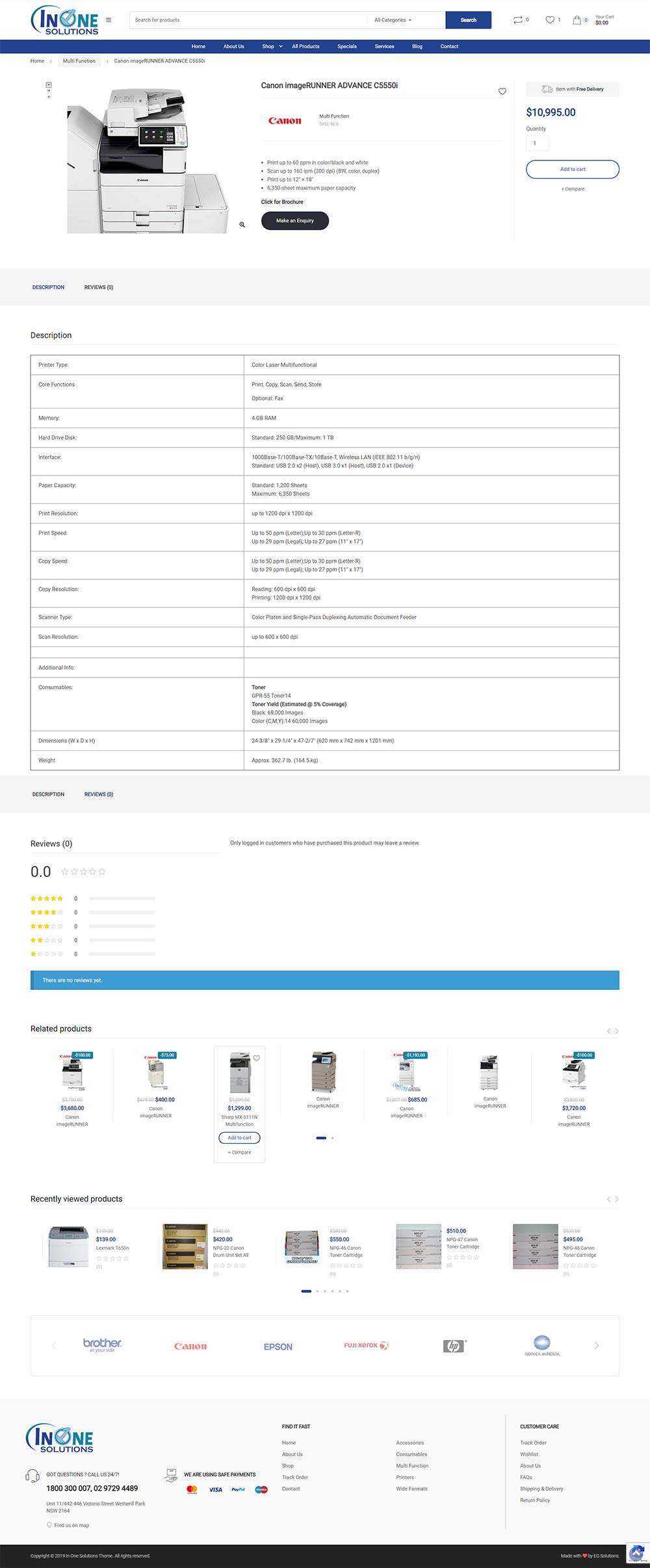The width and height of the screenshot is (650, 1568).
Task: Click the map pin Find us on map
Action: point(68,1525)
